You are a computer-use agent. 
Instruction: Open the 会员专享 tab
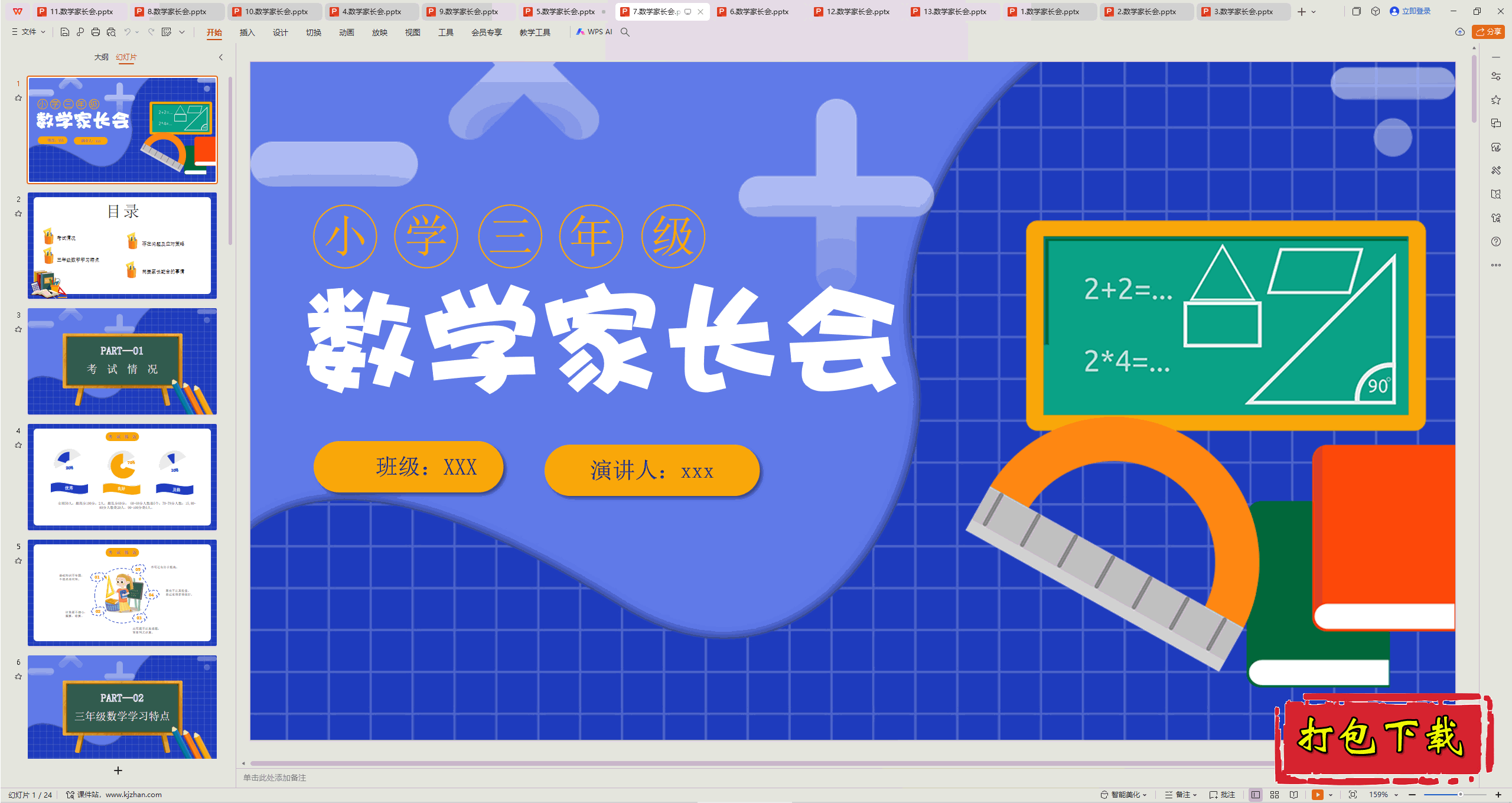(x=487, y=32)
